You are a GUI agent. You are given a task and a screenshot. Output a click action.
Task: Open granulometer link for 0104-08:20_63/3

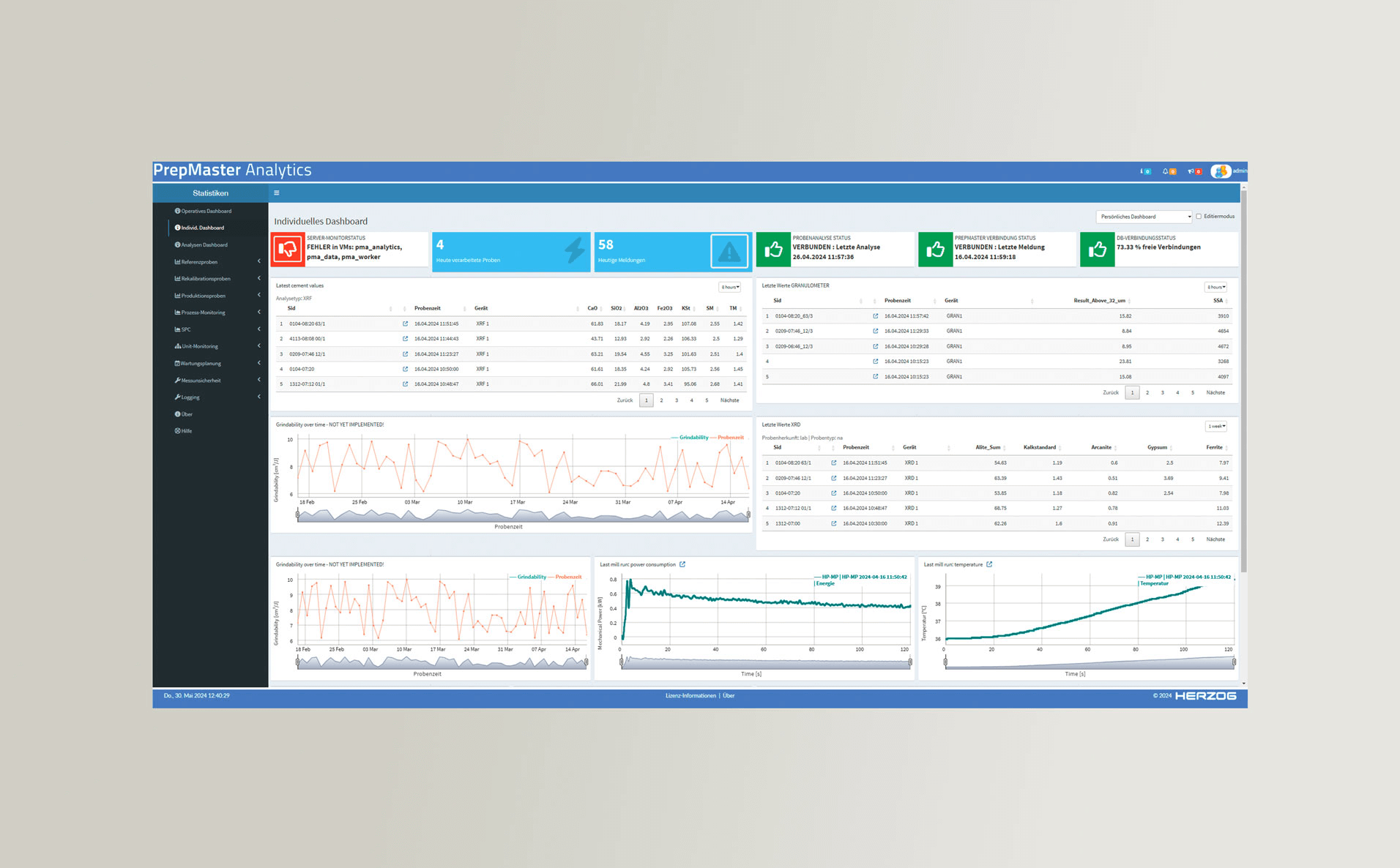[875, 316]
